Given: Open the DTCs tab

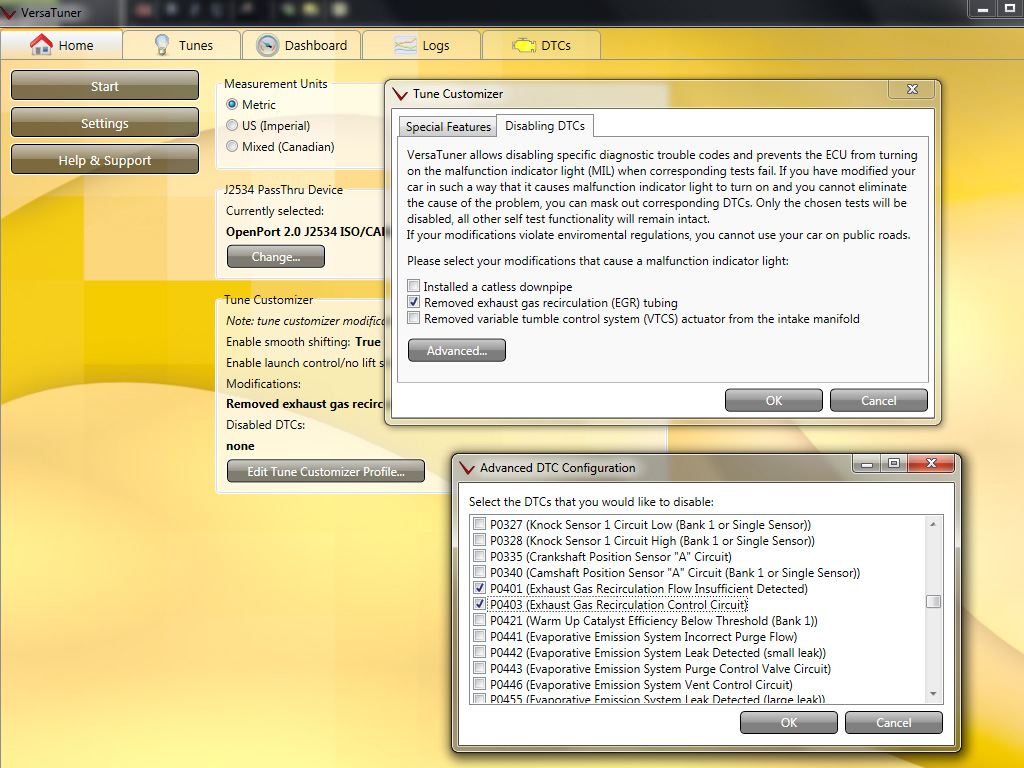Looking at the screenshot, I should pyautogui.click(x=541, y=45).
